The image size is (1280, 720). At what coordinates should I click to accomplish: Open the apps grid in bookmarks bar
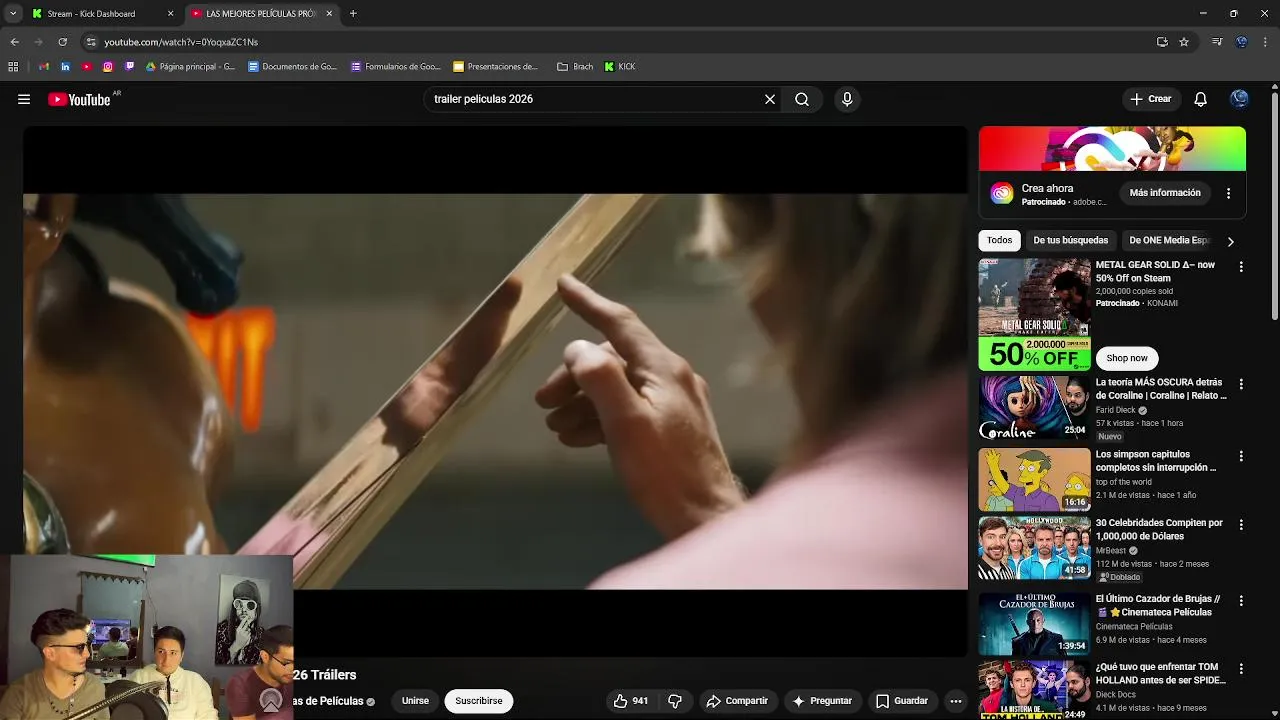(x=13, y=67)
